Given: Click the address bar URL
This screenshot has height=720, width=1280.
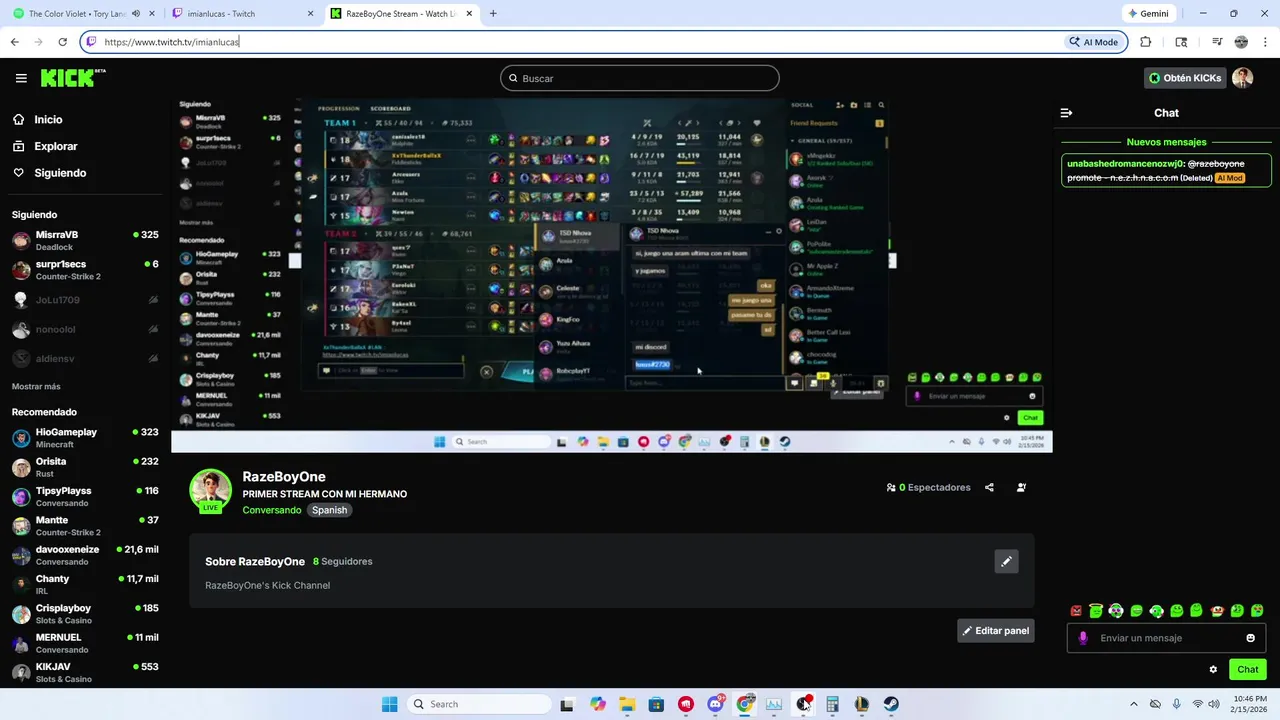Looking at the screenshot, I should point(172,42).
